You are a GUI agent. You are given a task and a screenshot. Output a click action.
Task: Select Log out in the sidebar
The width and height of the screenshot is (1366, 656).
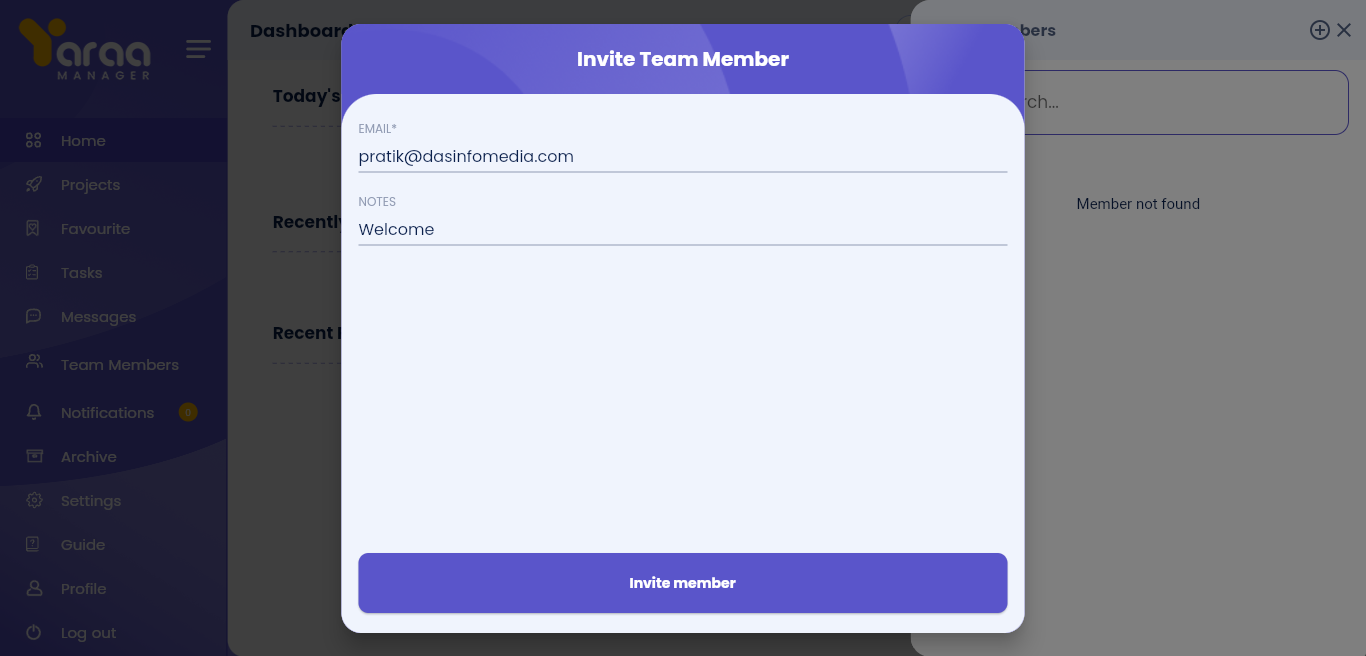88,633
